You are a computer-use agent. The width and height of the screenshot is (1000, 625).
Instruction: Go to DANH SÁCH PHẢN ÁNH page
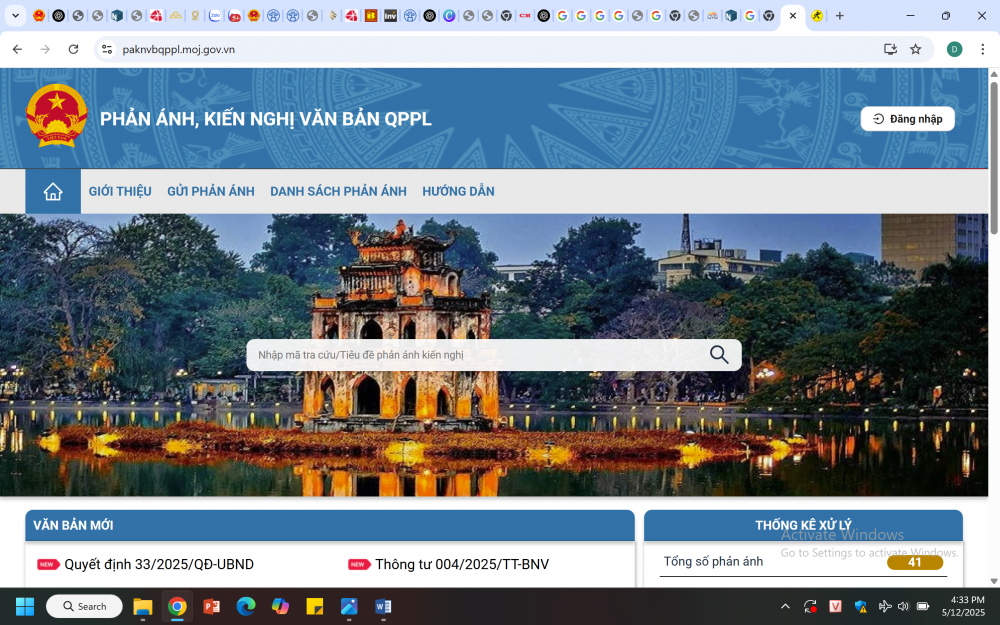click(x=338, y=192)
